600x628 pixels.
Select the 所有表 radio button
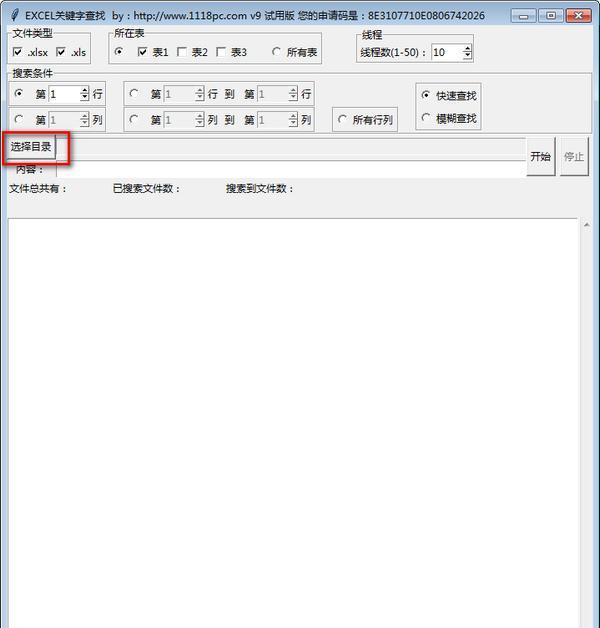pyautogui.click(x=276, y=52)
